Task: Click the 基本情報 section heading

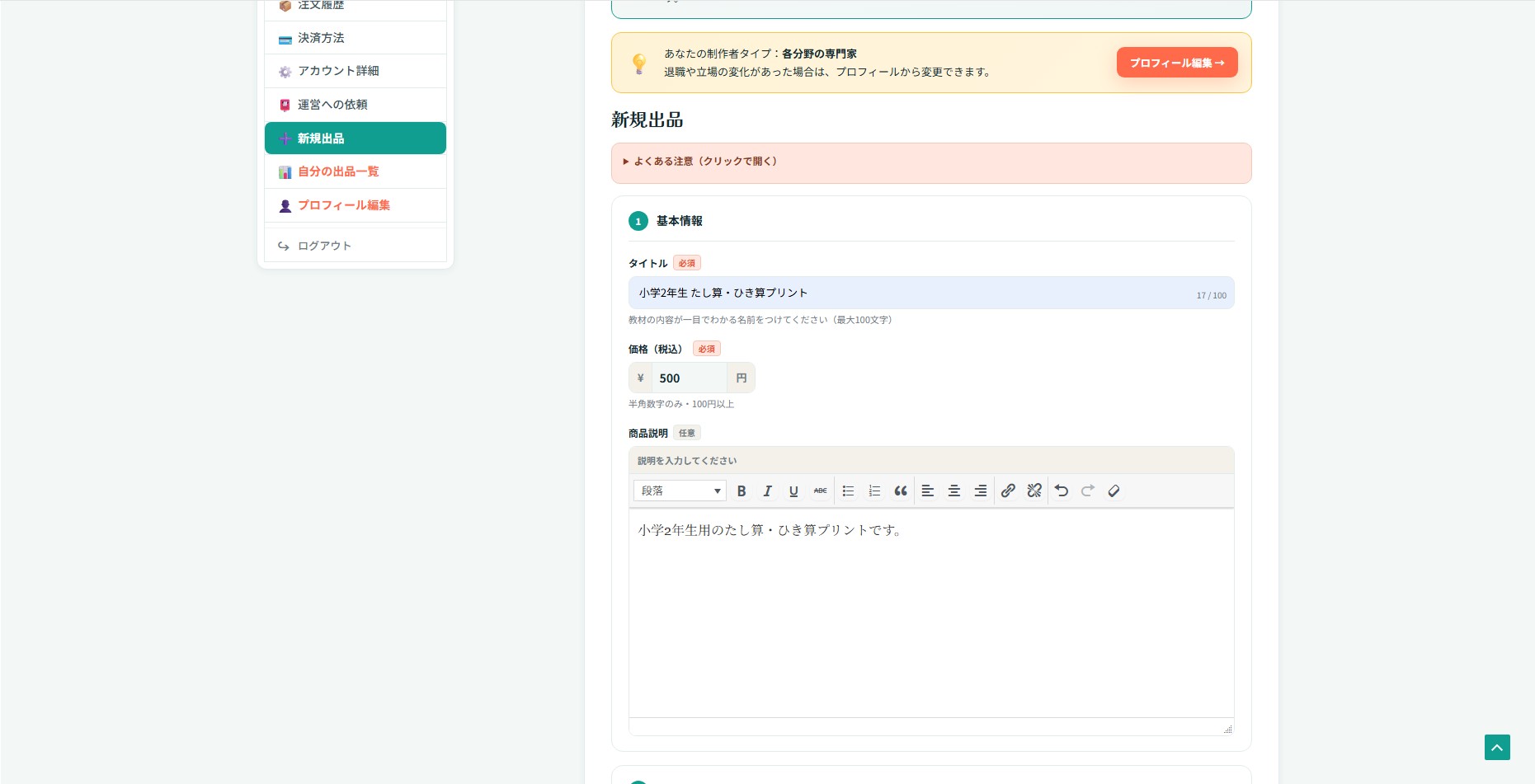Action: click(x=680, y=221)
